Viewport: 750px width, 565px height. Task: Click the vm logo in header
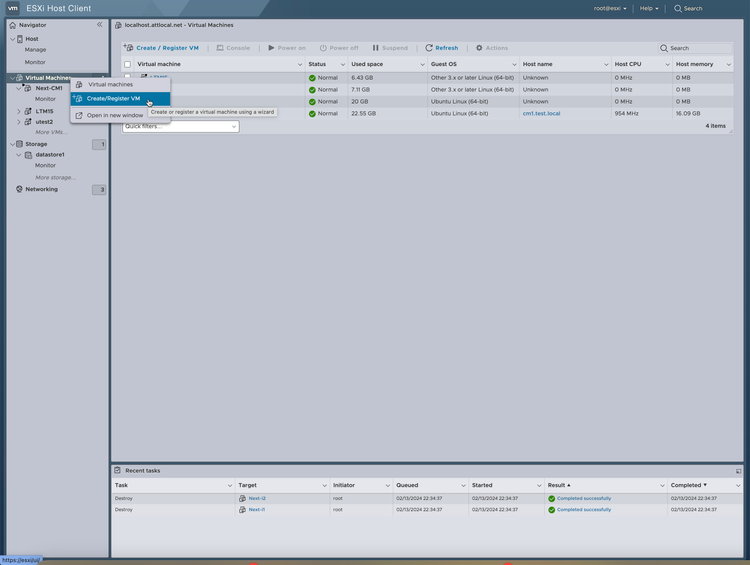pos(13,8)
